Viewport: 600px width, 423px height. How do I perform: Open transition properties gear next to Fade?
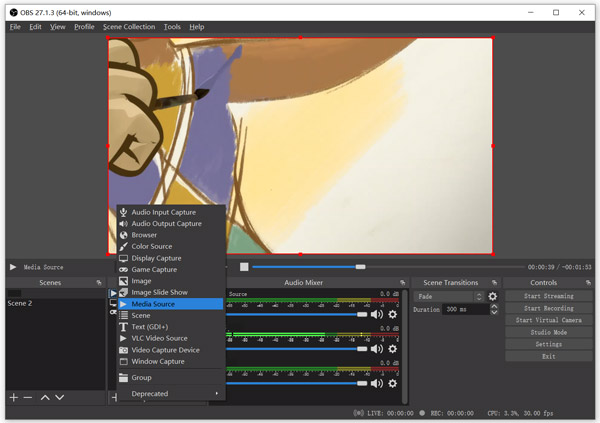[492, 296]
